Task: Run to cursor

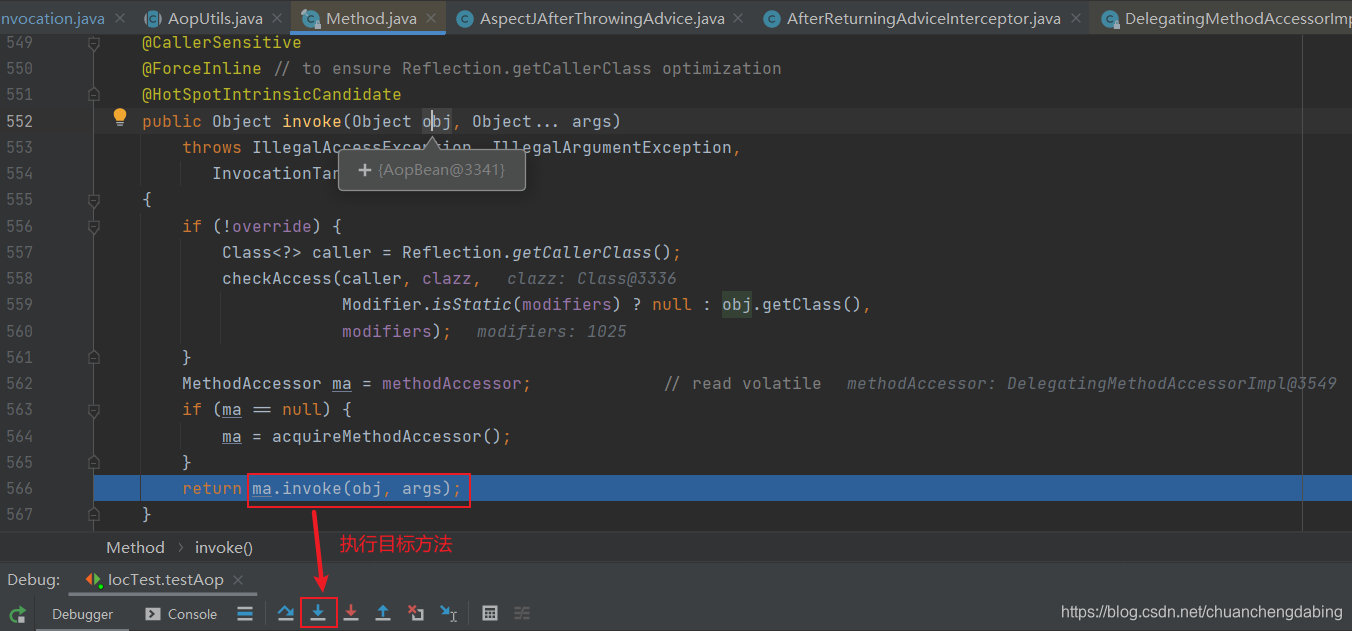Action: click(449, 614)
